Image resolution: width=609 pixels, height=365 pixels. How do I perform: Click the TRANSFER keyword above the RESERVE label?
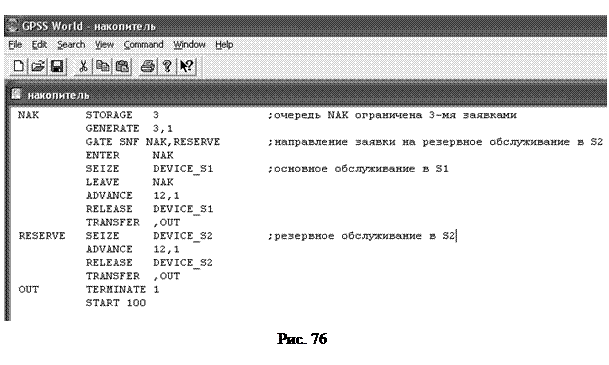pyautogui.click(x=113, y=222)
